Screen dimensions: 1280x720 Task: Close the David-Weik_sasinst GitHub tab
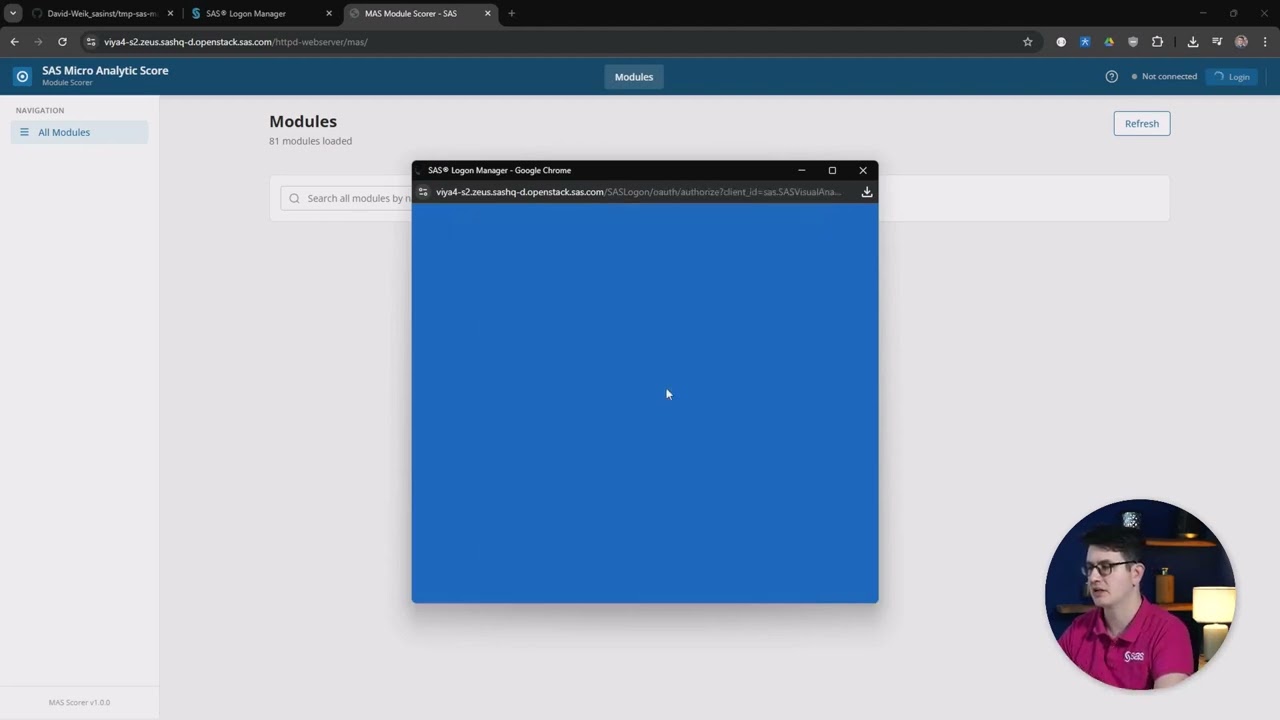point(170,13)
